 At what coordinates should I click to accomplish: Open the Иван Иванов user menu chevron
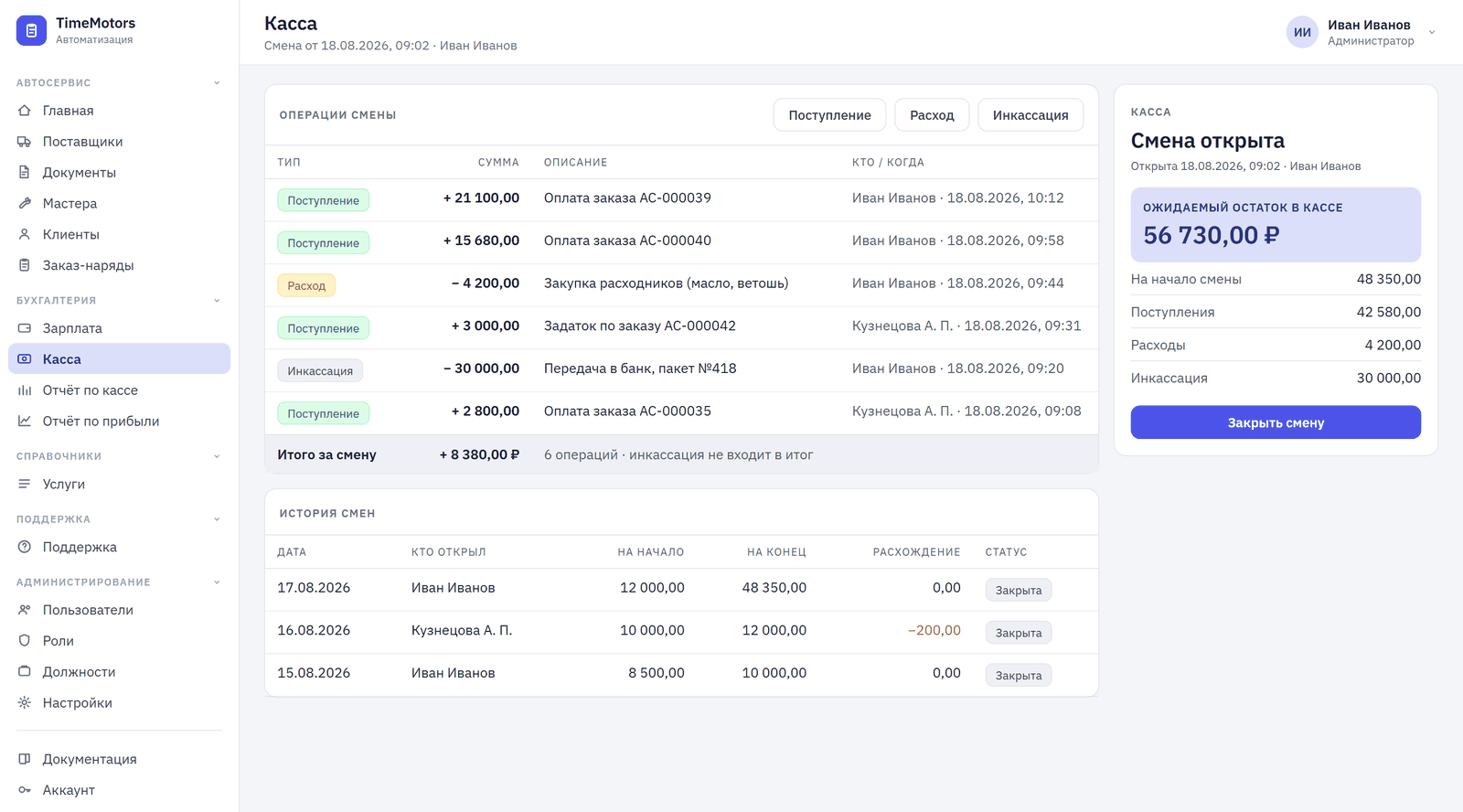pos(1432,33)
